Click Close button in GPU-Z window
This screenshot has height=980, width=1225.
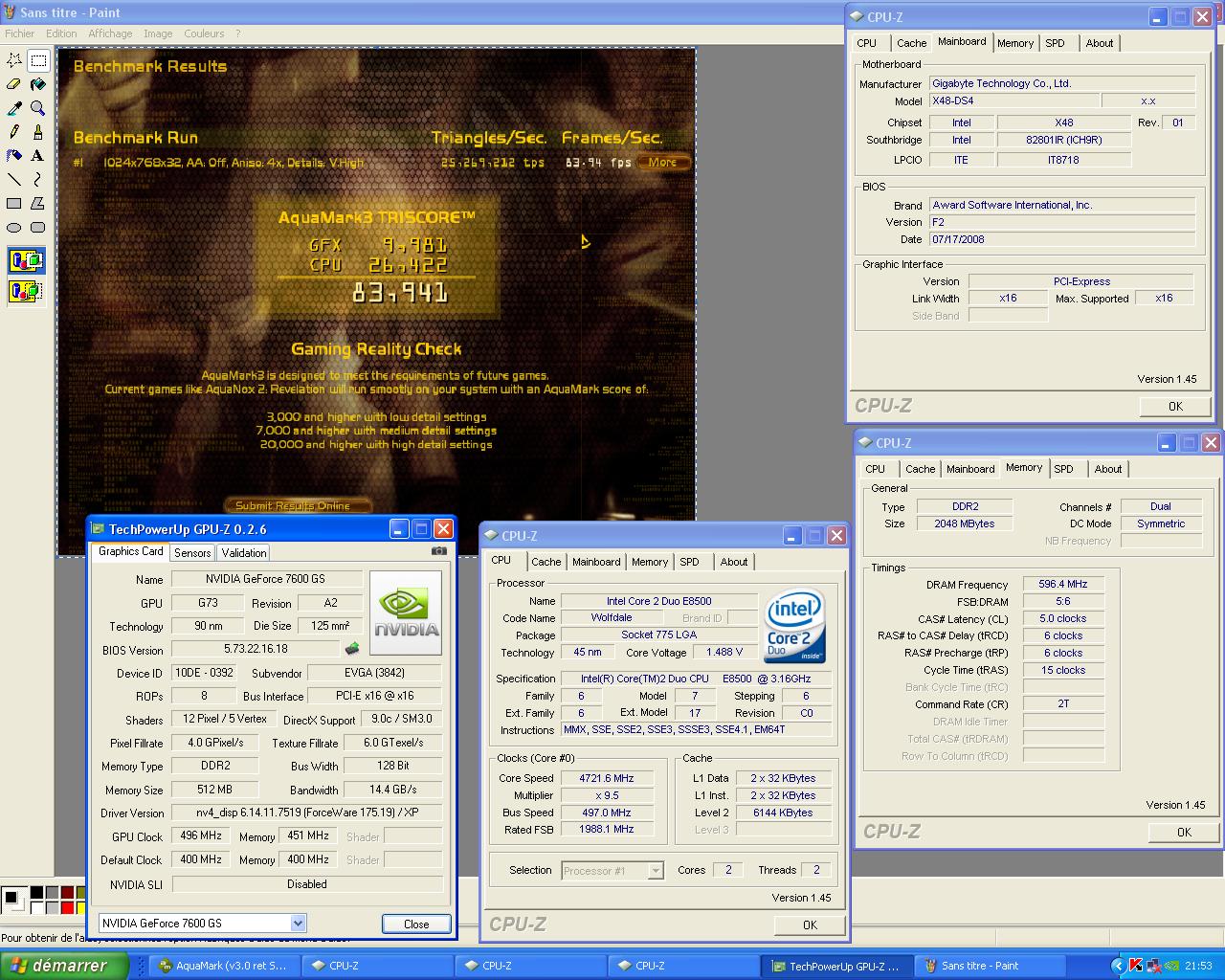[416, 924]
